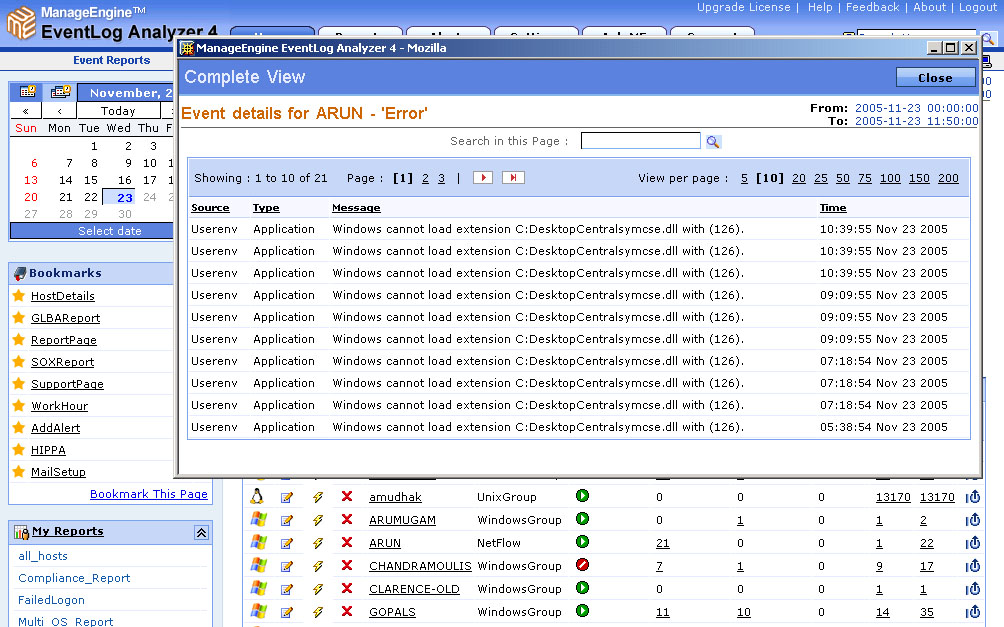Click the calendar range-view icon
Screen dimensions: 1004x627
tap(60, 92)
